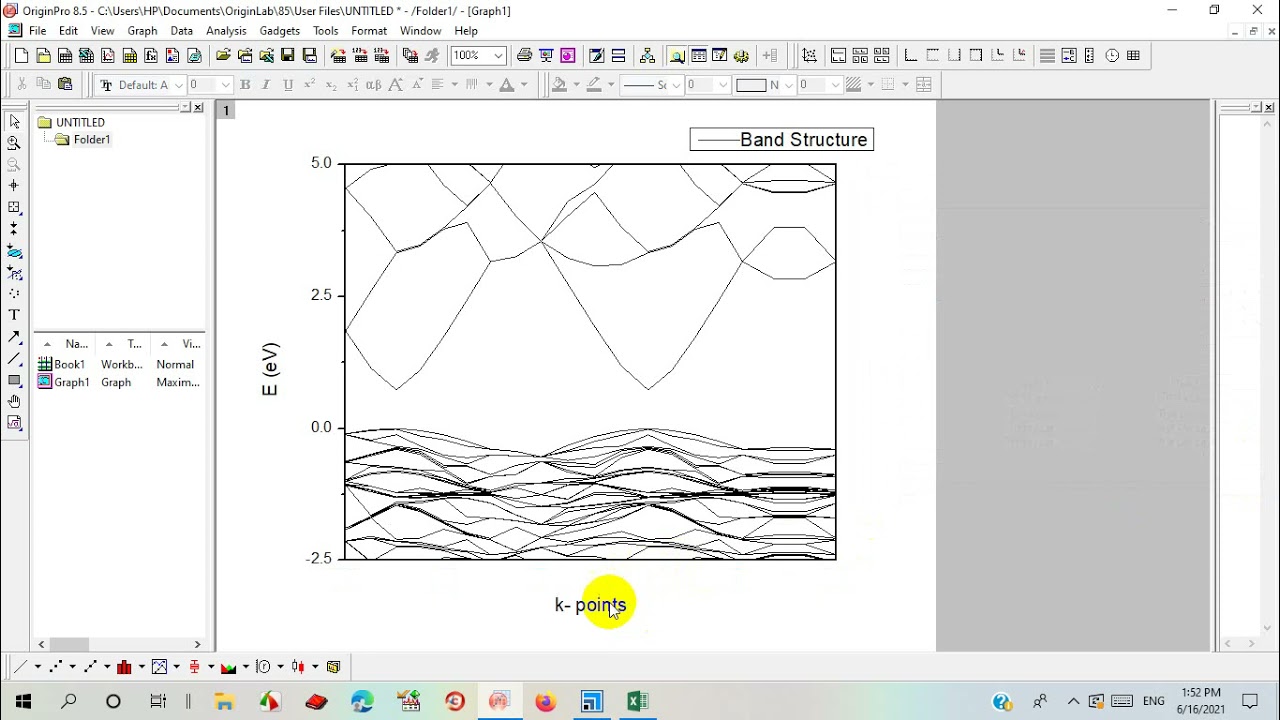Open the font size dropdown next to font name

(x=226, y=85)
